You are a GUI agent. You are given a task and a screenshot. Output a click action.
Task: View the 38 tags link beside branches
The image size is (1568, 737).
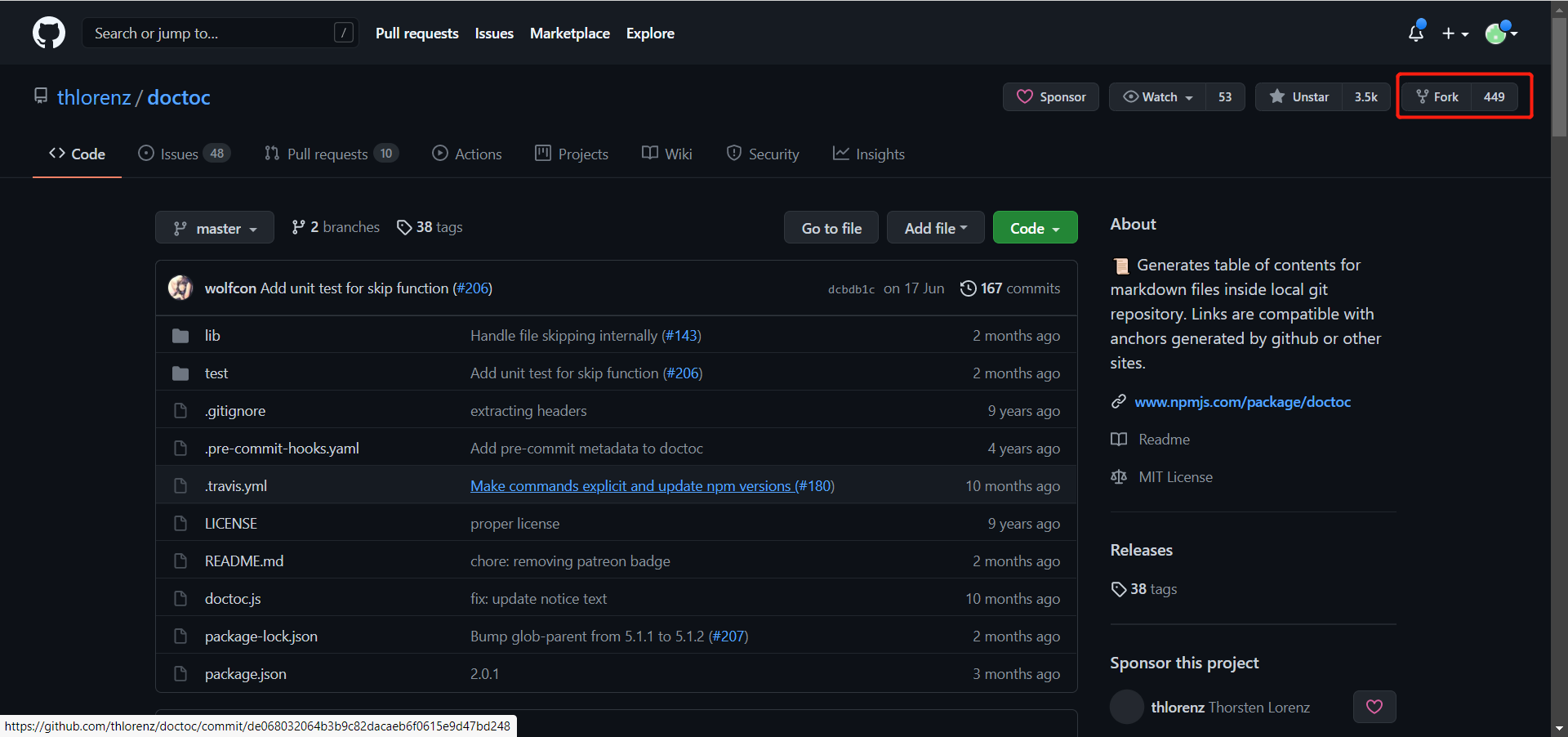tap(430, 227)
